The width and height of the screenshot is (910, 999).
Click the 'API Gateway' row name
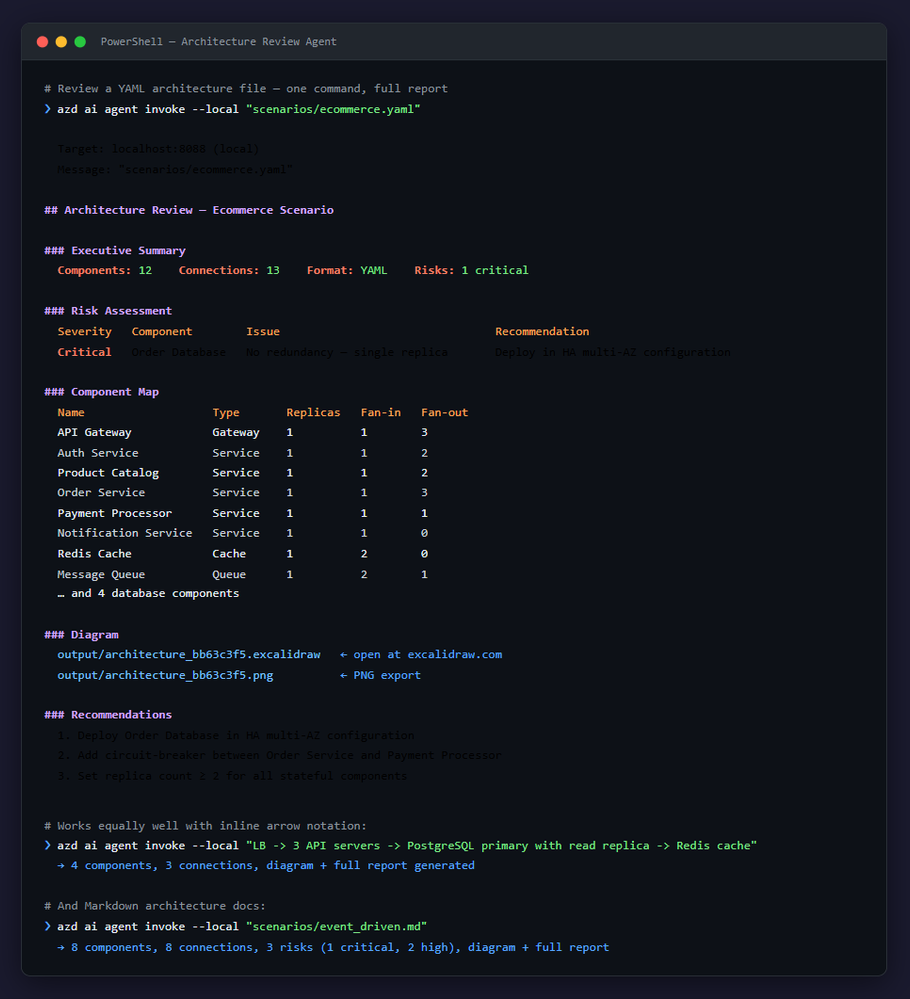click(94, 432)
